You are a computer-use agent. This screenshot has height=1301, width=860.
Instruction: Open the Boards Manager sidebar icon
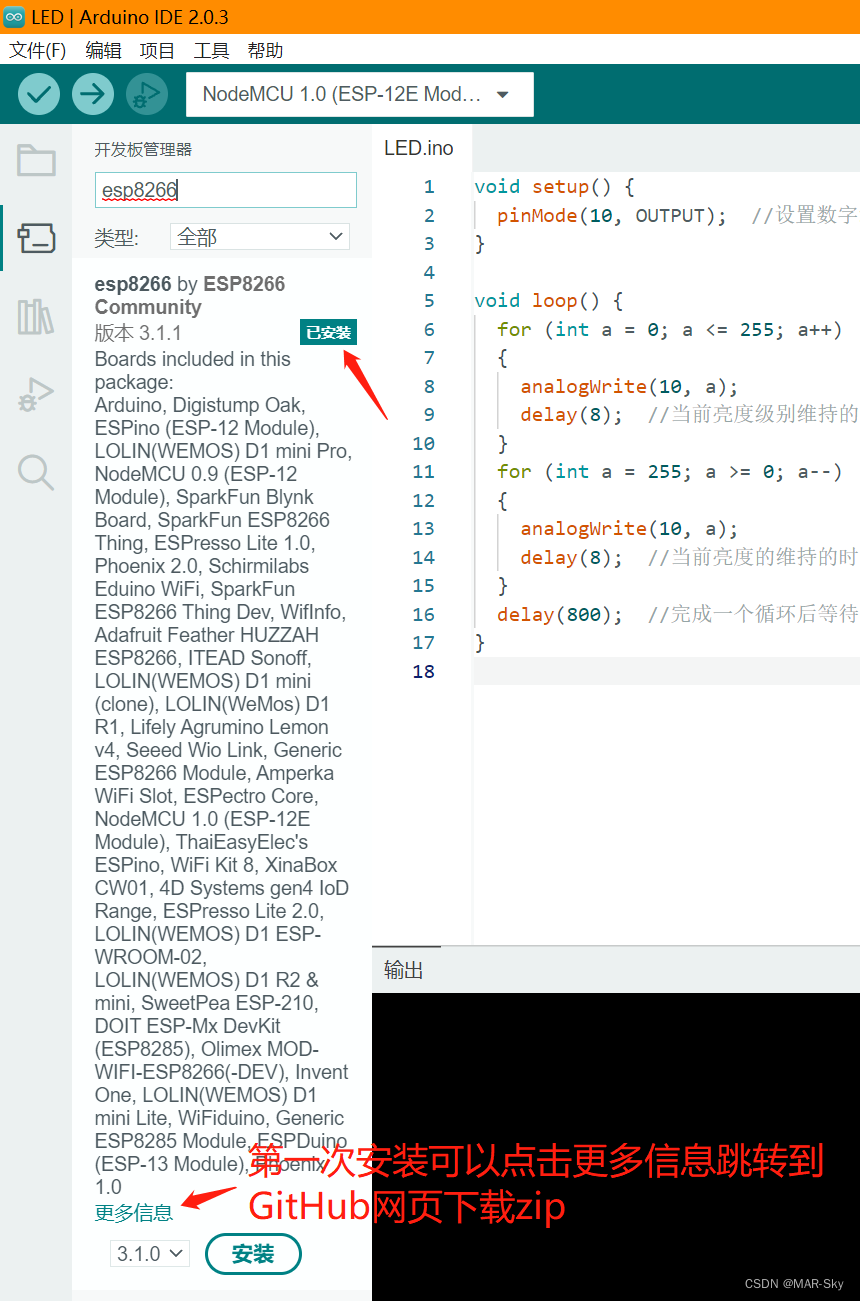[x=36, y=238]
